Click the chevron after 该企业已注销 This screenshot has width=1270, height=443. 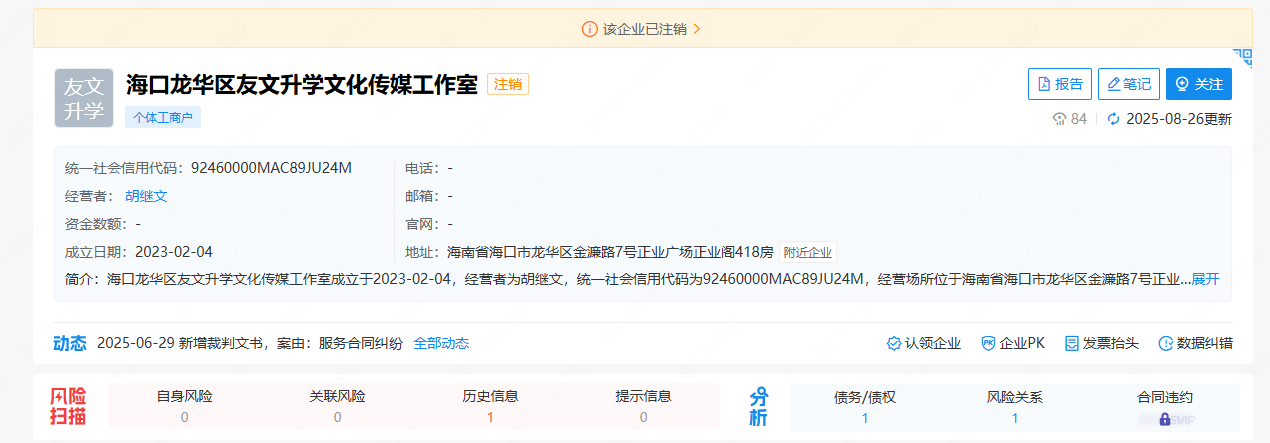coord(697,29)
